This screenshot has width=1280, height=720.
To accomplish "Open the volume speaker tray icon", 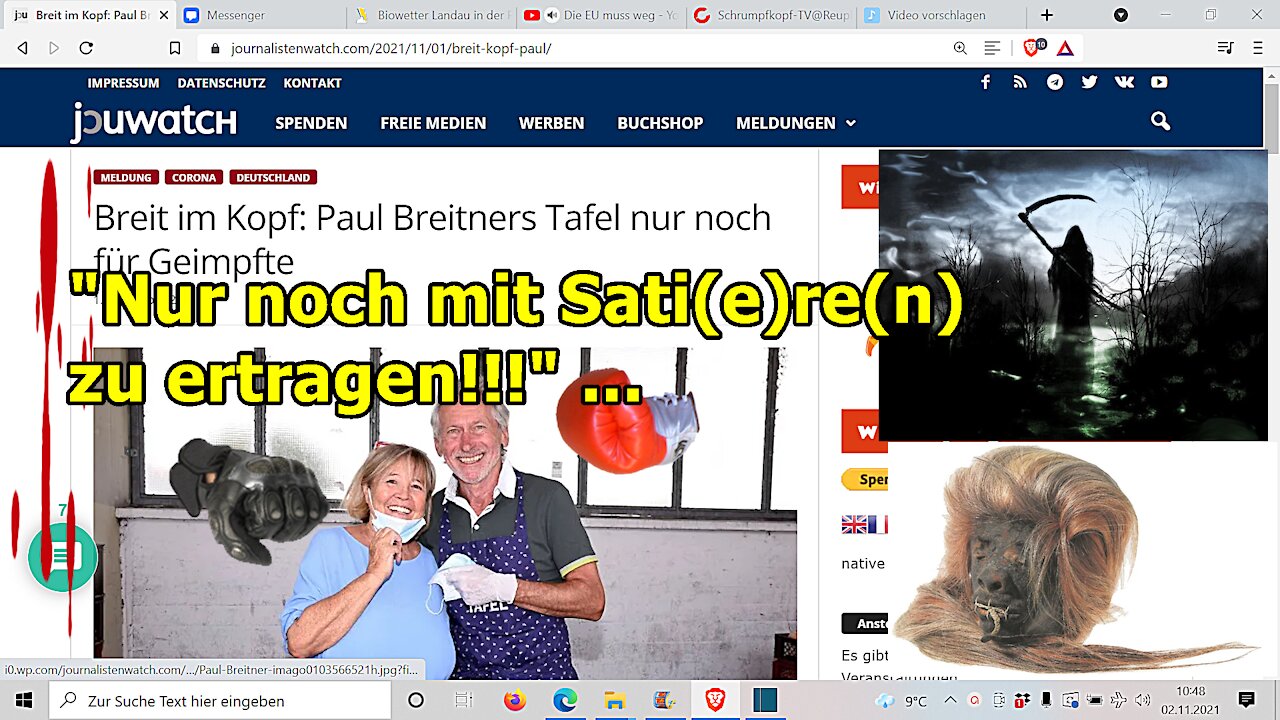I will click(x=1143, y=700).
